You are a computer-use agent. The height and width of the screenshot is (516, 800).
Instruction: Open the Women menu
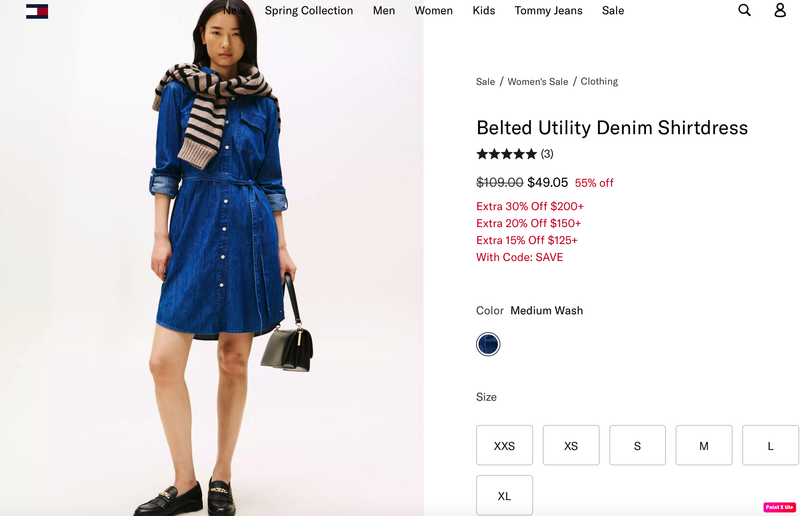[x=433, y=11]
